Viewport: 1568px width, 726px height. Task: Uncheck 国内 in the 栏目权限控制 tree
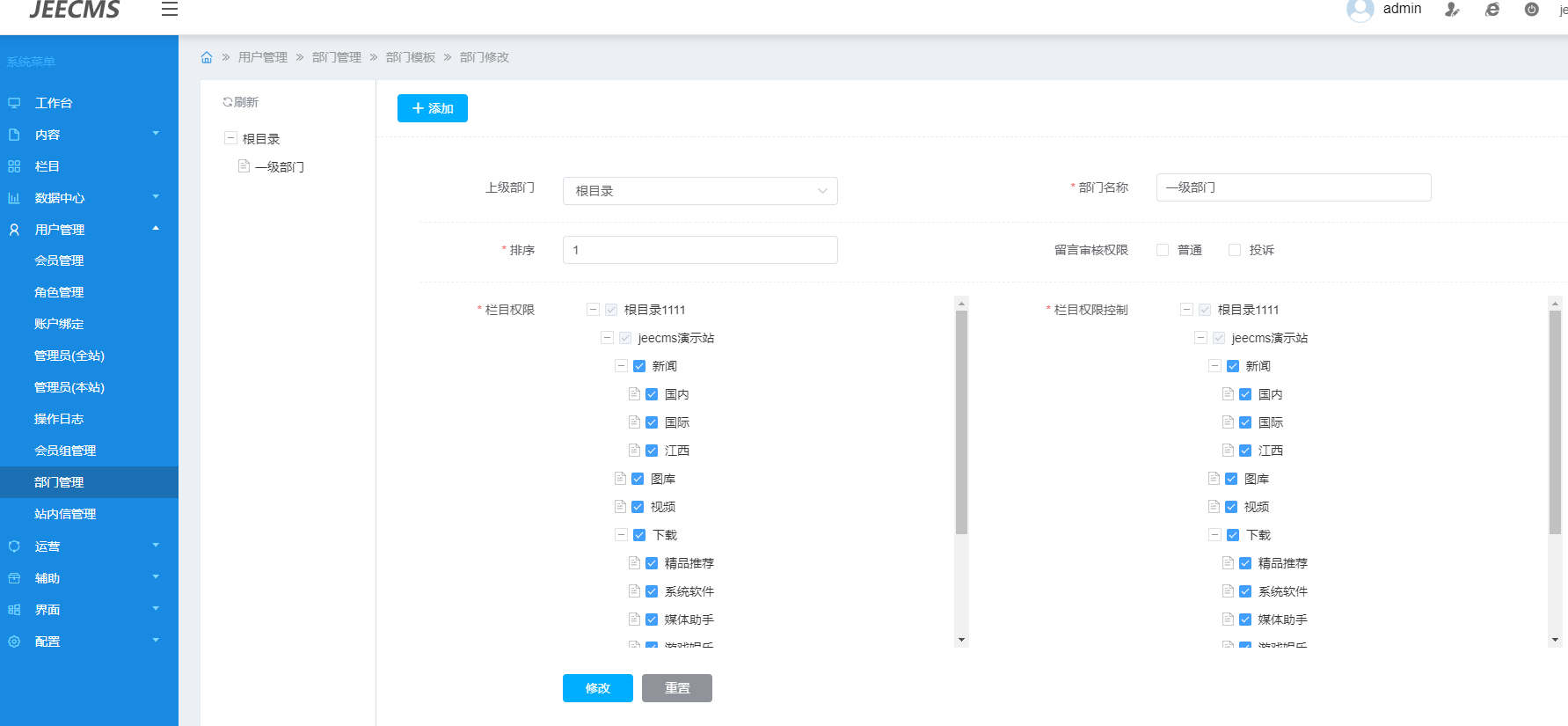pyautogui.click(x=1245, y=394)
